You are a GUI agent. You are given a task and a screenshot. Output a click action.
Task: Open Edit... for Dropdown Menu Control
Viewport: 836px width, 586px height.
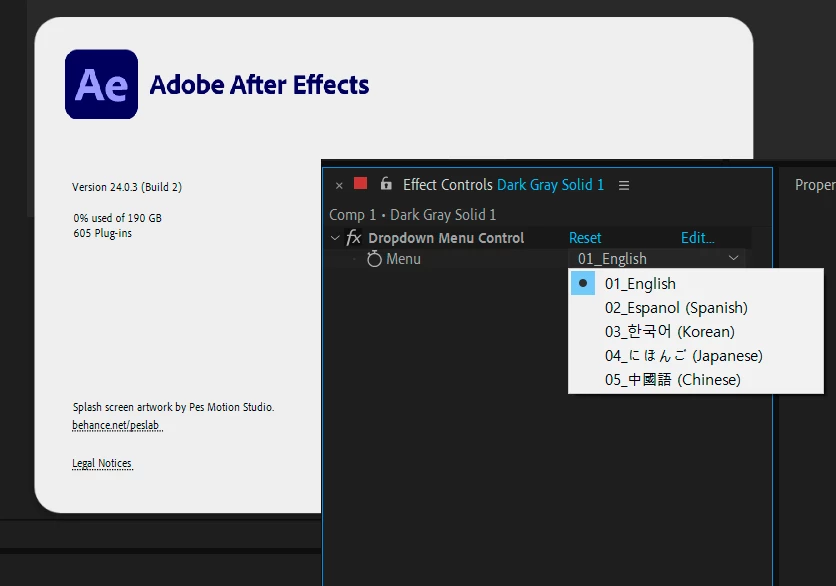point(697,238)
